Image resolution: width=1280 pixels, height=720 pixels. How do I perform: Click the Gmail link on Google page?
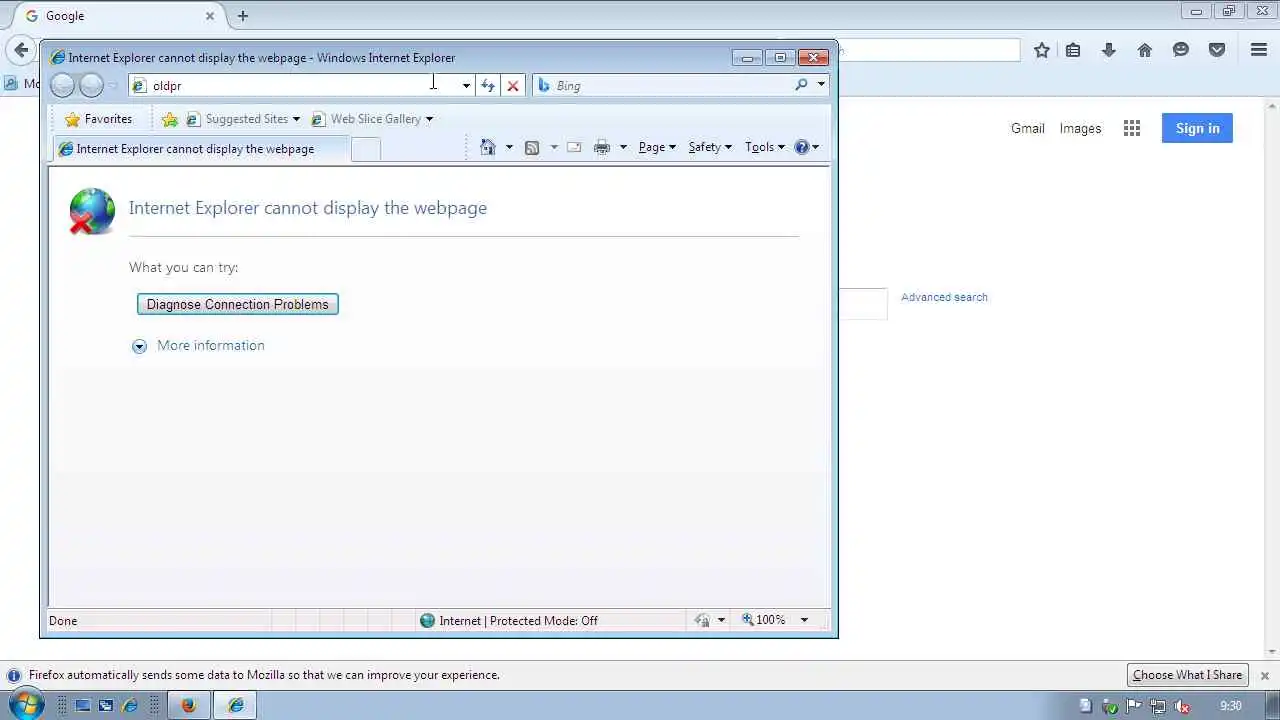[1027, 128]
